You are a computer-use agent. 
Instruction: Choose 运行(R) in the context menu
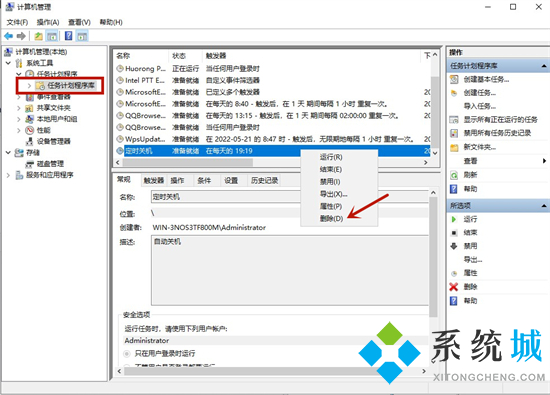331,157
